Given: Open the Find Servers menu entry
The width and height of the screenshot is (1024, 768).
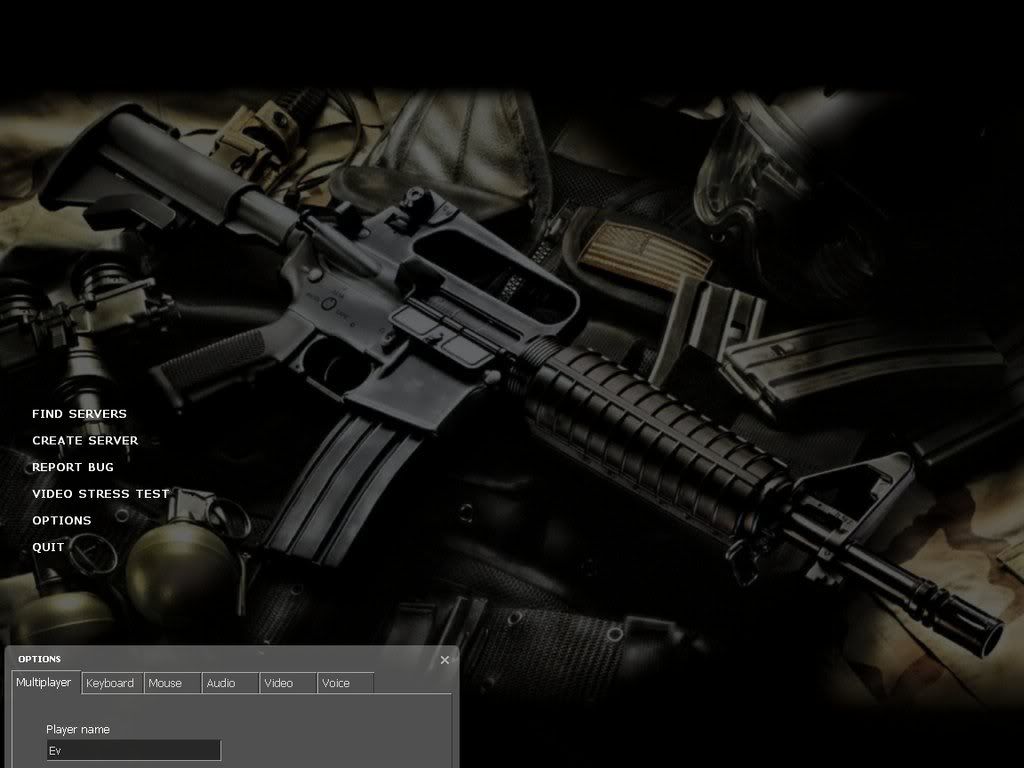Looking at the screenshot, I should 79,414.
